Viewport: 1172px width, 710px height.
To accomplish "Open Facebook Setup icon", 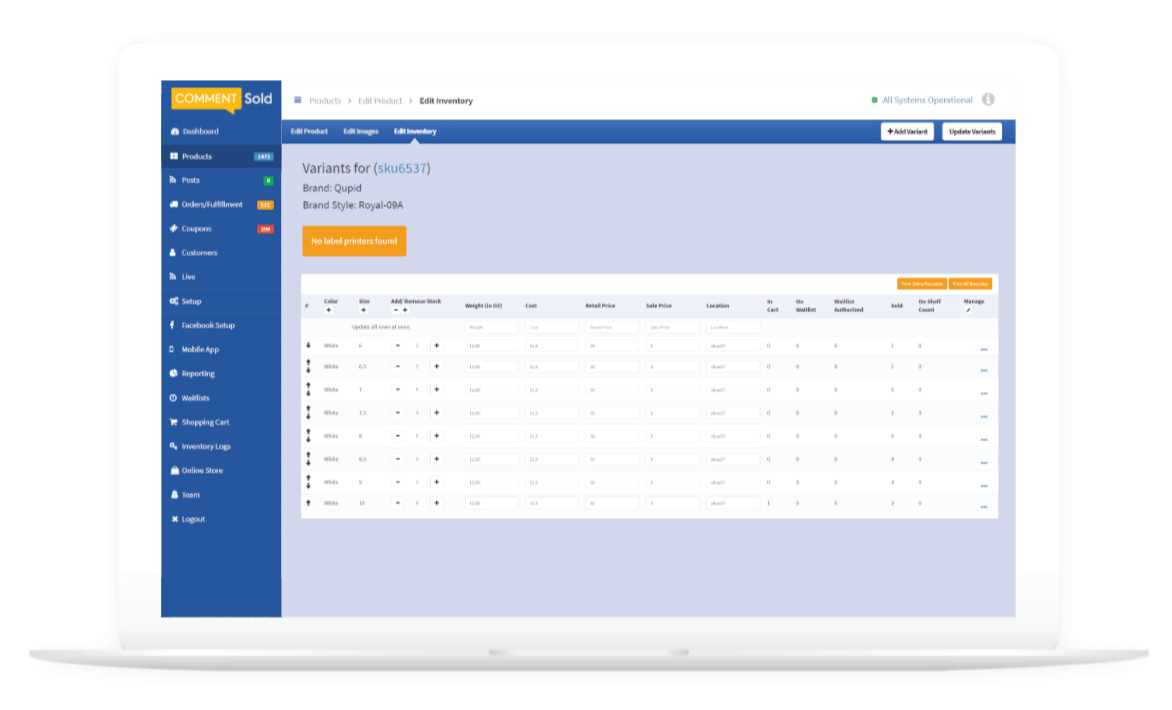I will tap(173, 325).
